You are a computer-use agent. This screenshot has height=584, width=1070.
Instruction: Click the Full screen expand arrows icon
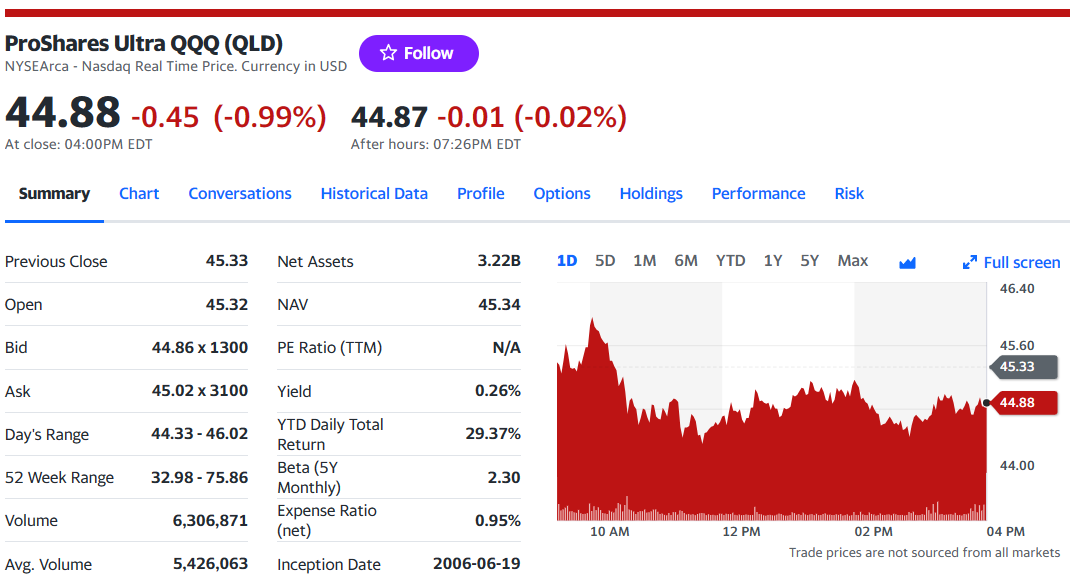coord(970,263)
